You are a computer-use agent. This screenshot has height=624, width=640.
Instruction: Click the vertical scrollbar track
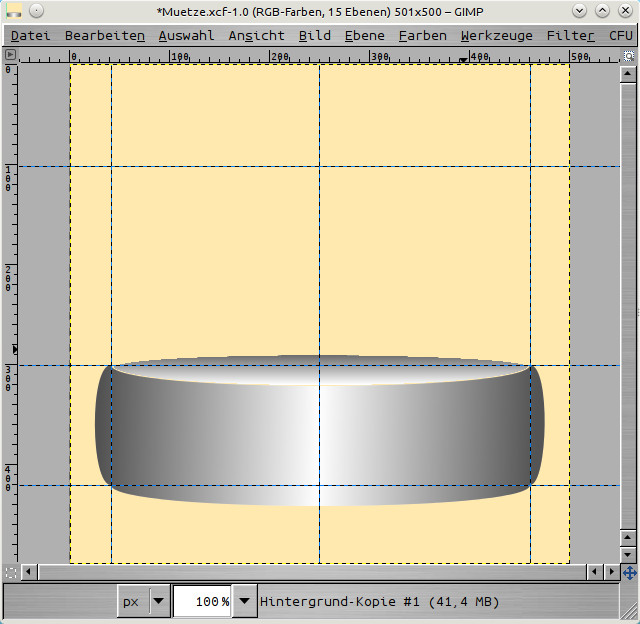tap(627, 306)
